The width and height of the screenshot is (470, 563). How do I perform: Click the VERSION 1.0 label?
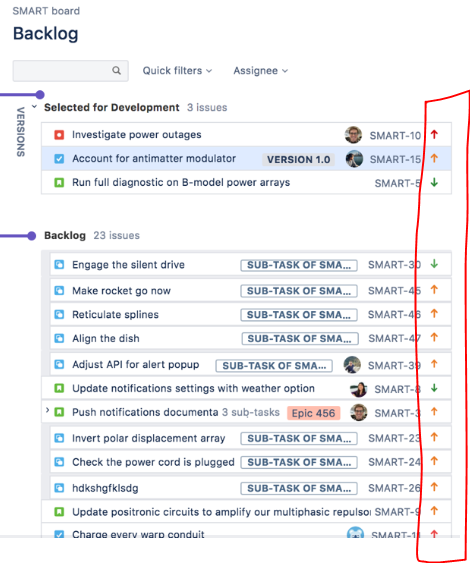(x=299, y=159)
